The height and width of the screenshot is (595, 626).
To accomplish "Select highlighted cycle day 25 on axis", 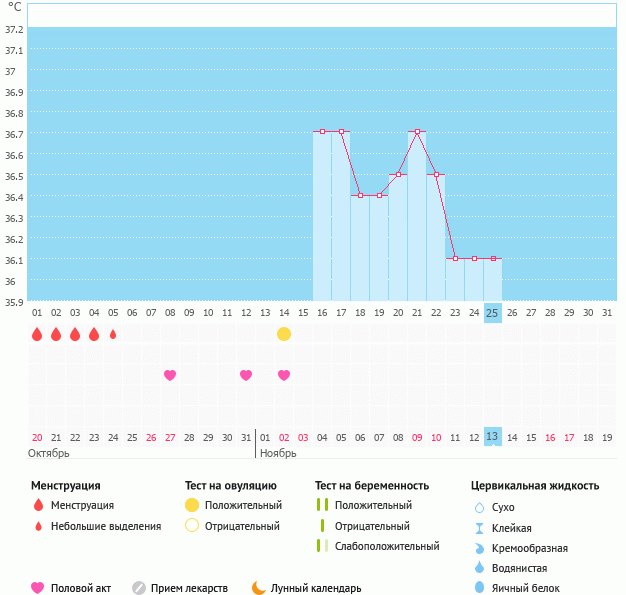I will click(492, 313).
